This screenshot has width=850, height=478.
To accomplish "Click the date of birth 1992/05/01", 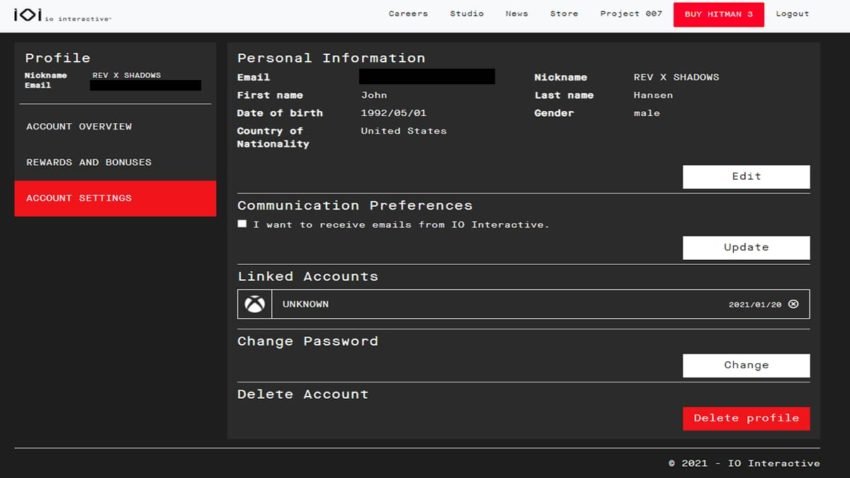I will click(x=394, y=113).
